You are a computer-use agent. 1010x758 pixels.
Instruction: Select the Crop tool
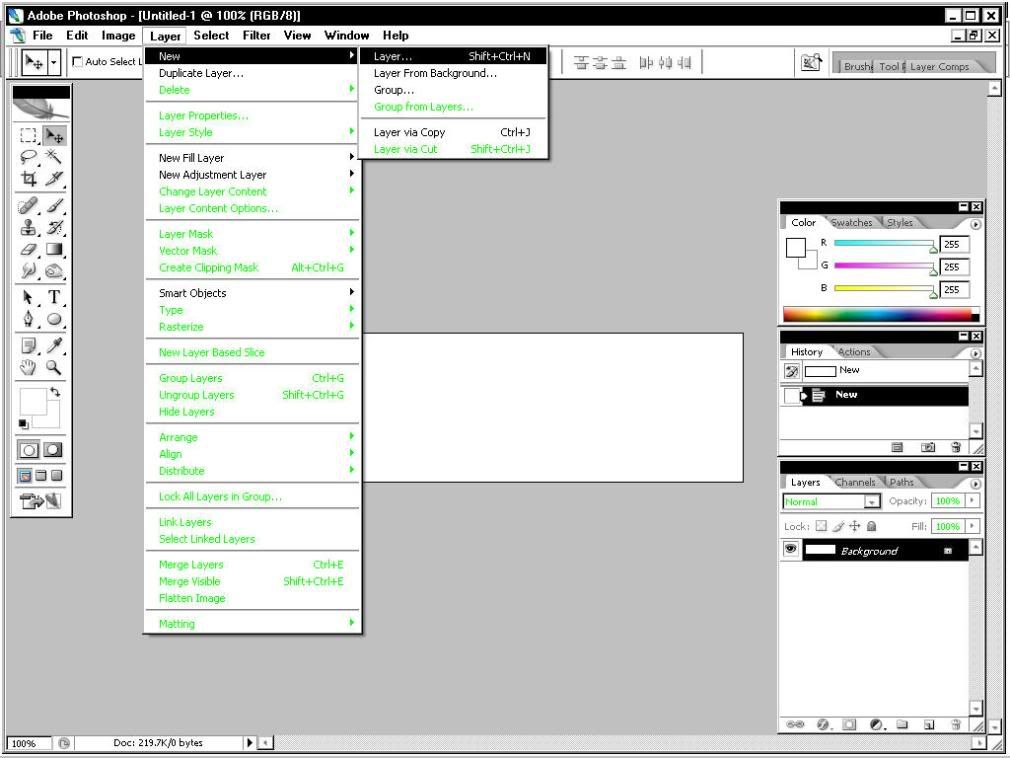coord(28,178)
